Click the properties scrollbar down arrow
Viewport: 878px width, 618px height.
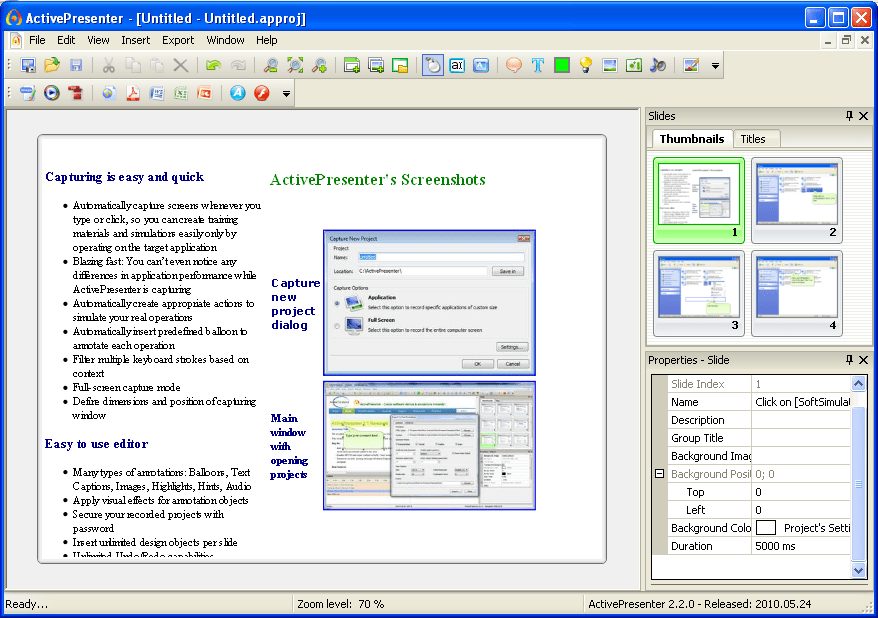[858, 570]
